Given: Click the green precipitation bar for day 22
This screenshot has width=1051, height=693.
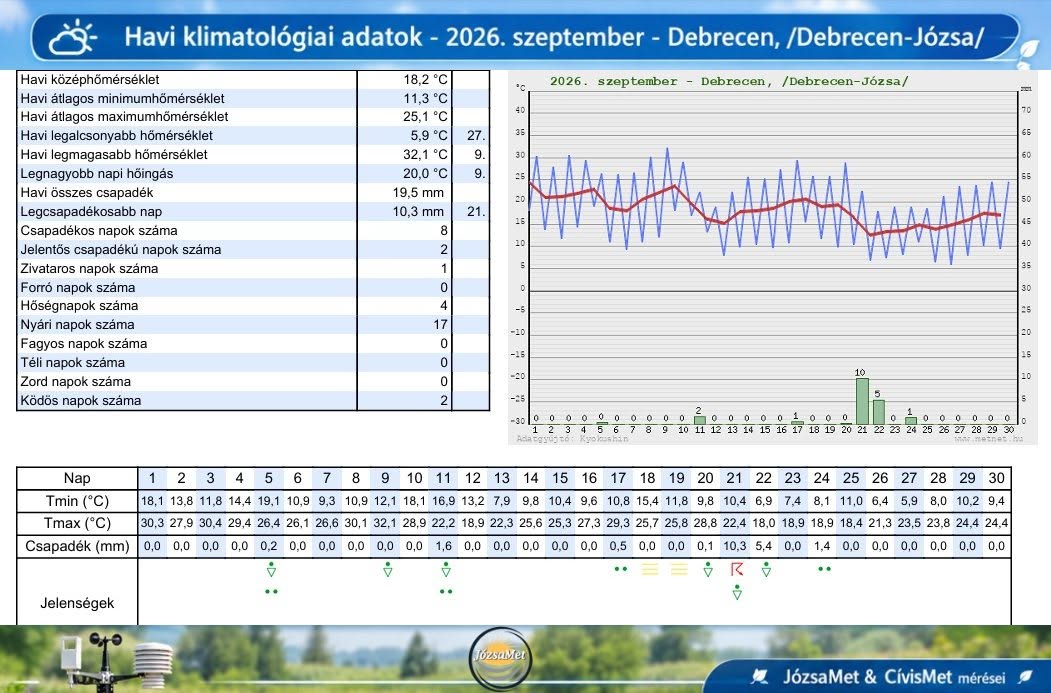Looking at the screenshot, I should [x=879, y=412].
